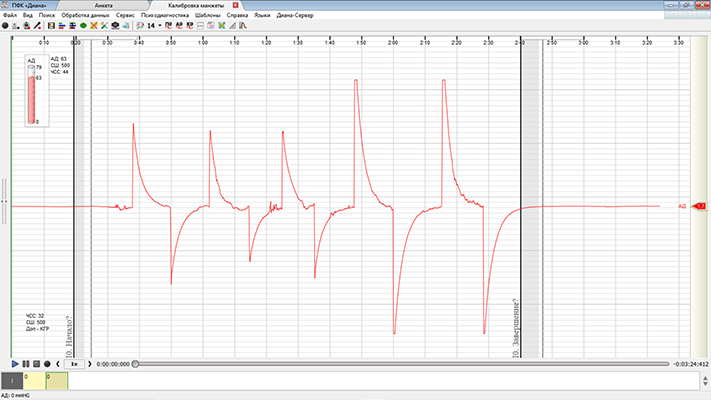The height and width of the screenshot is (400, 711).
Task: Click the '10. Начало?' timeline marker
Action: tap(69, 336)
